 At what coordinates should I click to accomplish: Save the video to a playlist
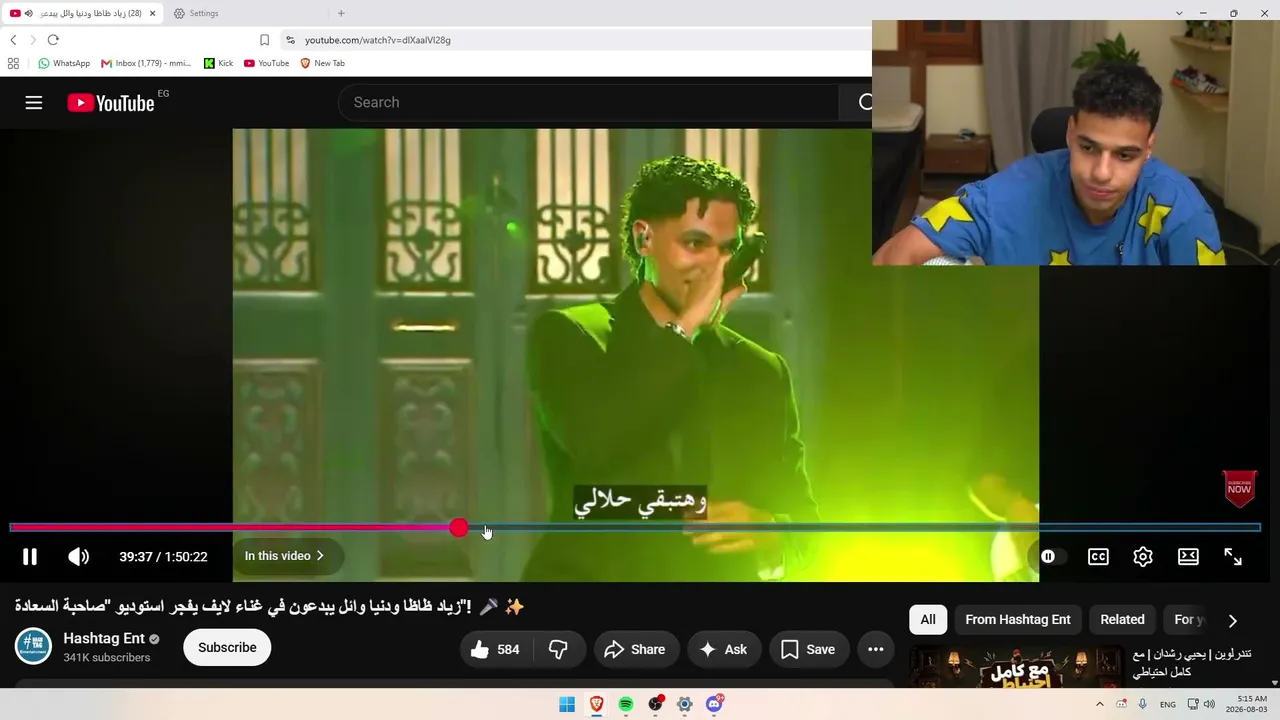pos(808,649)
